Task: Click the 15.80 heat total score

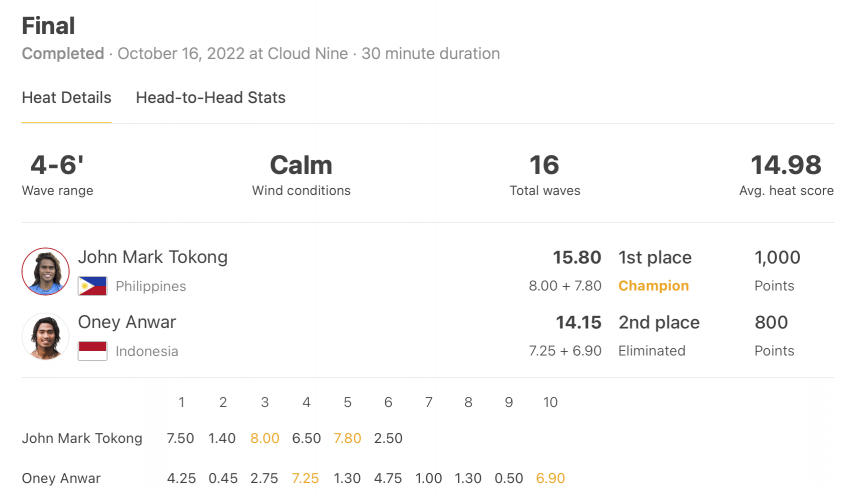Action: pos(577,257)
